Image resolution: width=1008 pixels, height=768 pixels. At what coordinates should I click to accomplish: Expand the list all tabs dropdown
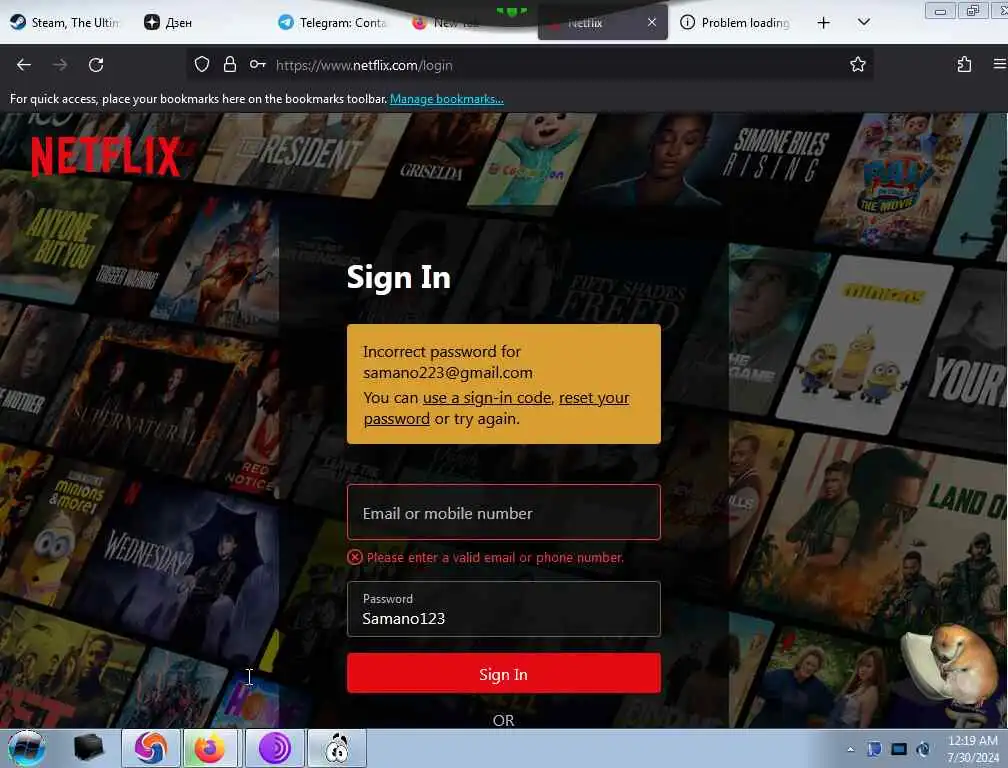click(863, 22)
